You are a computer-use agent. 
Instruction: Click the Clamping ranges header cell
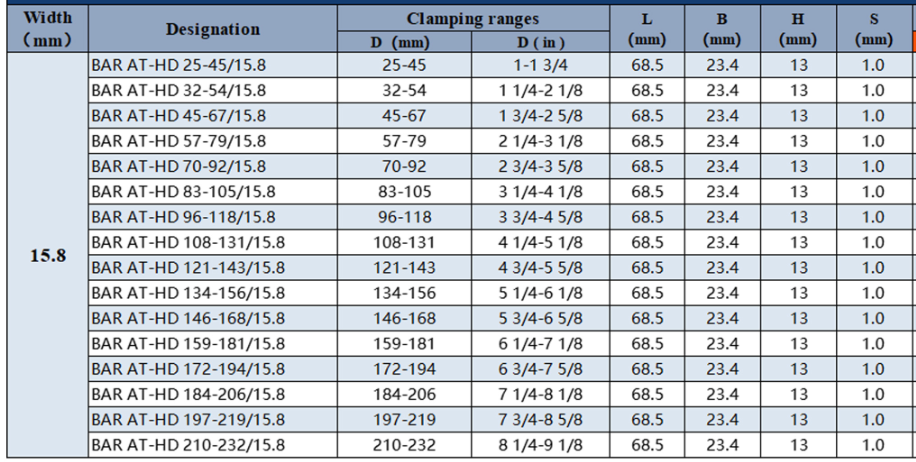(x=472, y=18)
